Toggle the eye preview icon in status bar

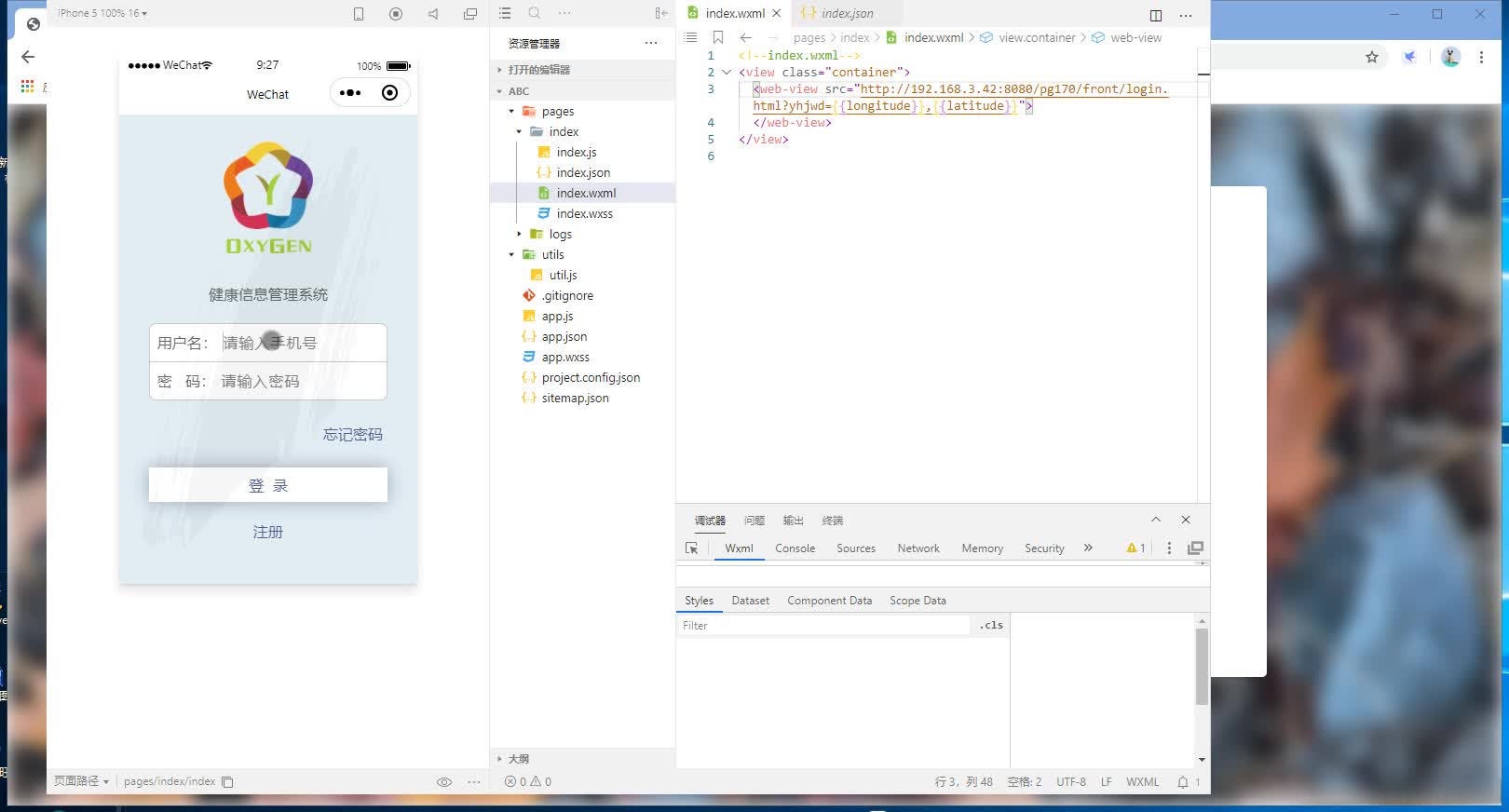444,782
